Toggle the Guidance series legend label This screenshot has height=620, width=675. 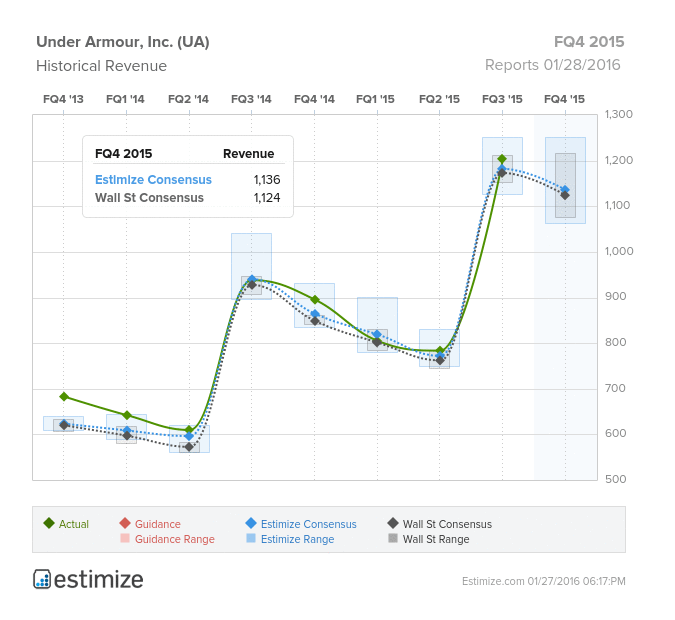pos(158,524)
